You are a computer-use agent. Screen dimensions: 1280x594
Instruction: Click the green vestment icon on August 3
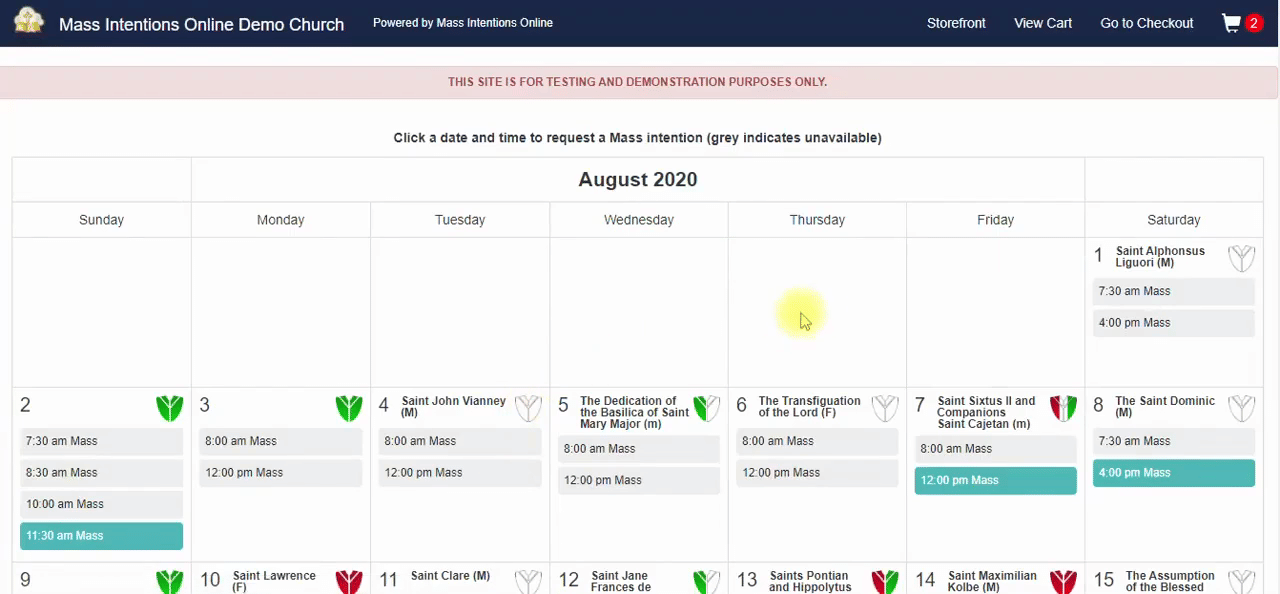click(348, 408)
